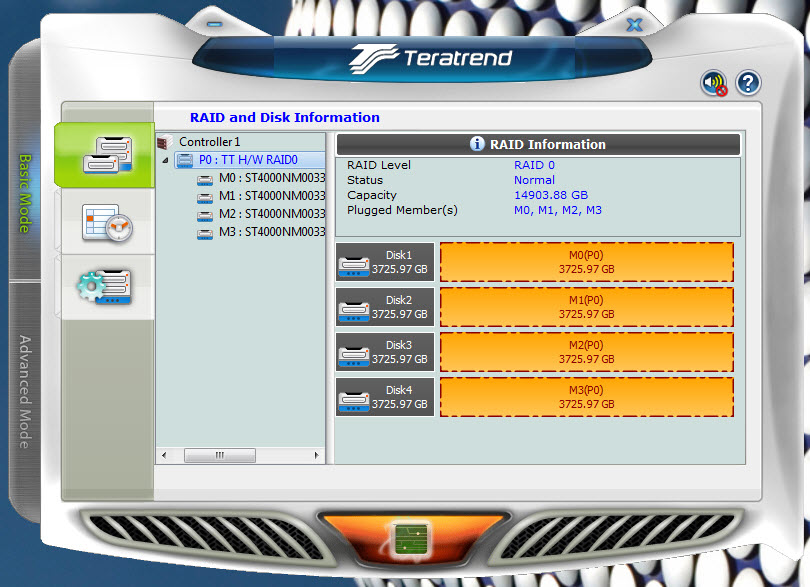Click the Disk1 drive icon
The image size is (810, 587).
click(354, 267)
